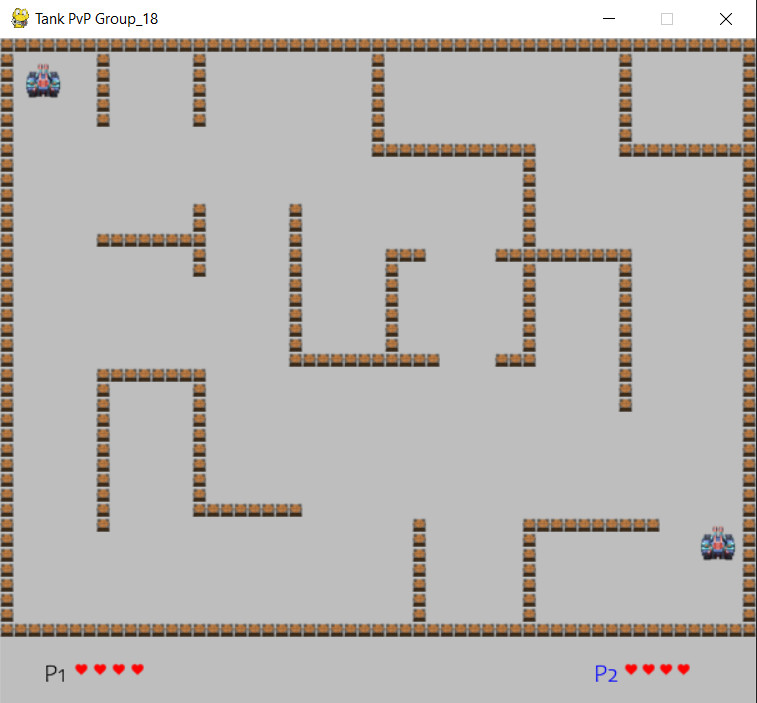
Task: Click the disabled maximize button
Action: coord(667,19)
